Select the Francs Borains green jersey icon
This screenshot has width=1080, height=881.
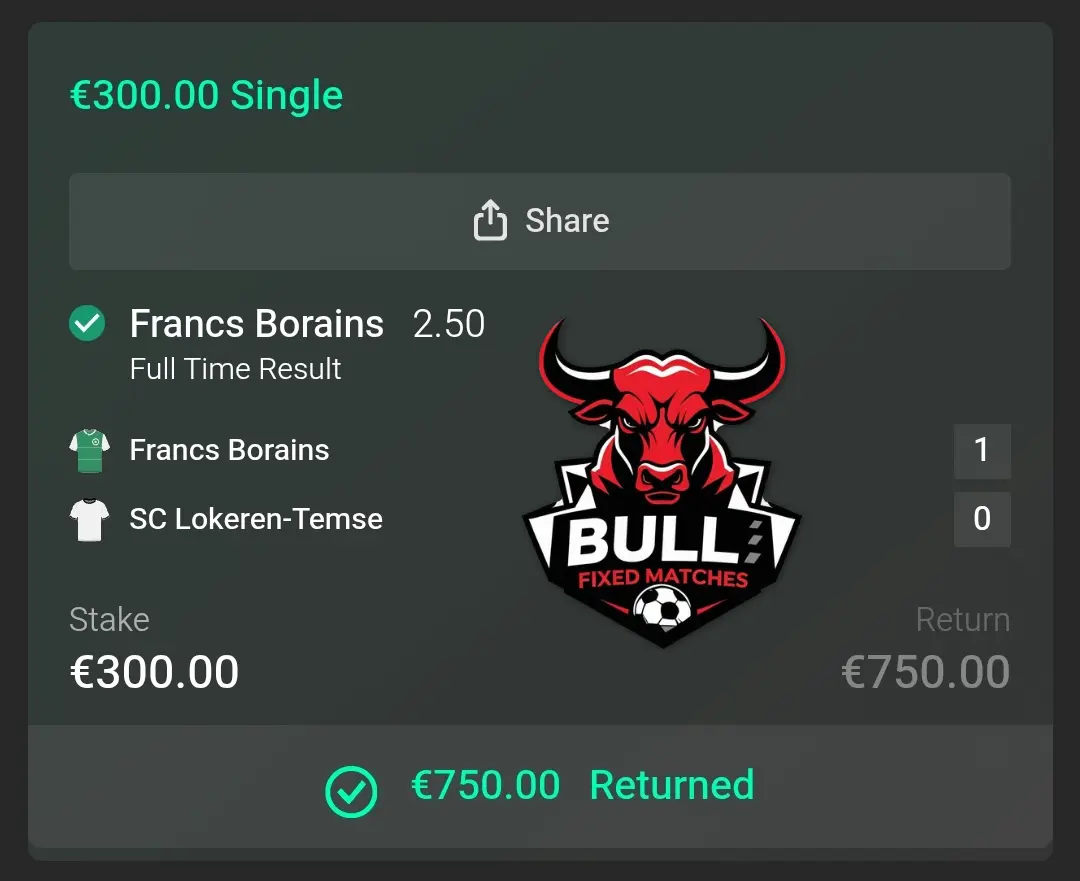[89, 450]
